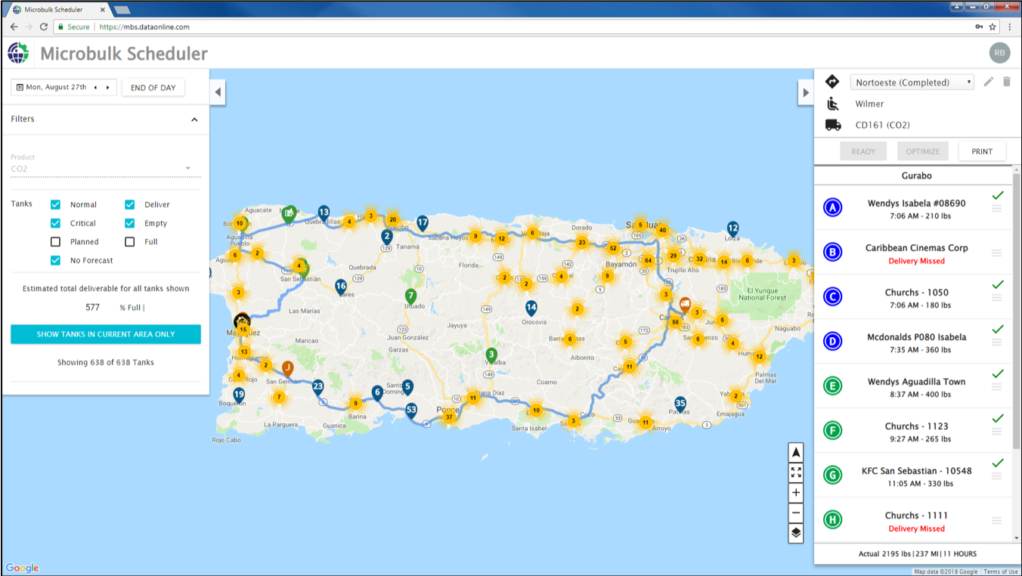Select stop A marker for Wendys Isabela
The width and height of the screenshot is (1022, 576).
point(832,207)
